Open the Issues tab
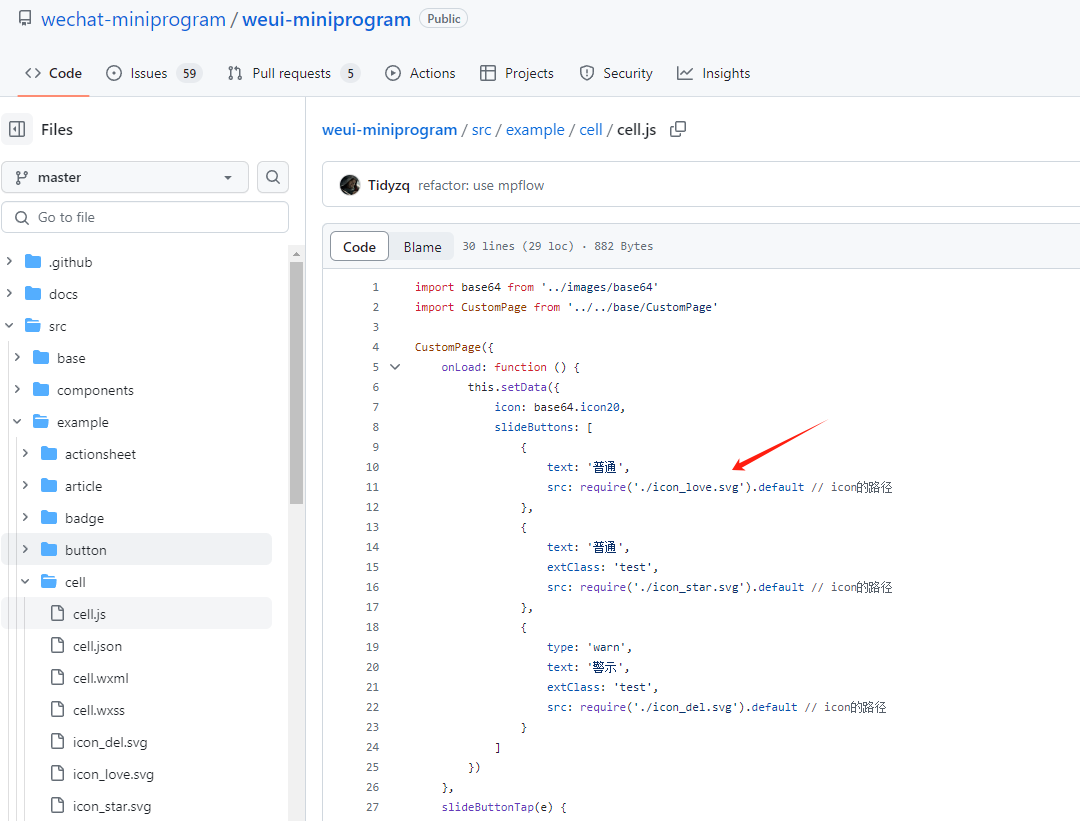 pyautogui.click(x=154, y=73)
